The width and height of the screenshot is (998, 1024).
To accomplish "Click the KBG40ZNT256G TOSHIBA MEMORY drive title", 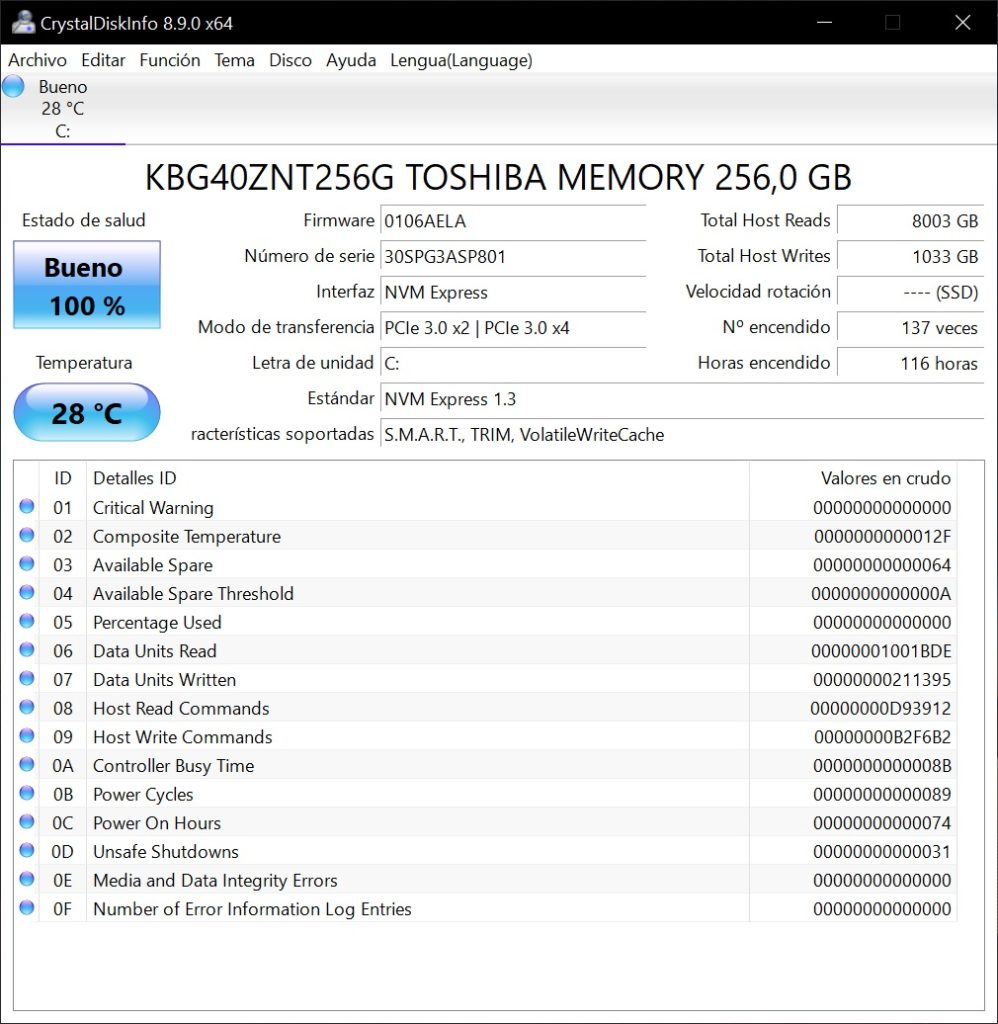I will pos(499,178).
